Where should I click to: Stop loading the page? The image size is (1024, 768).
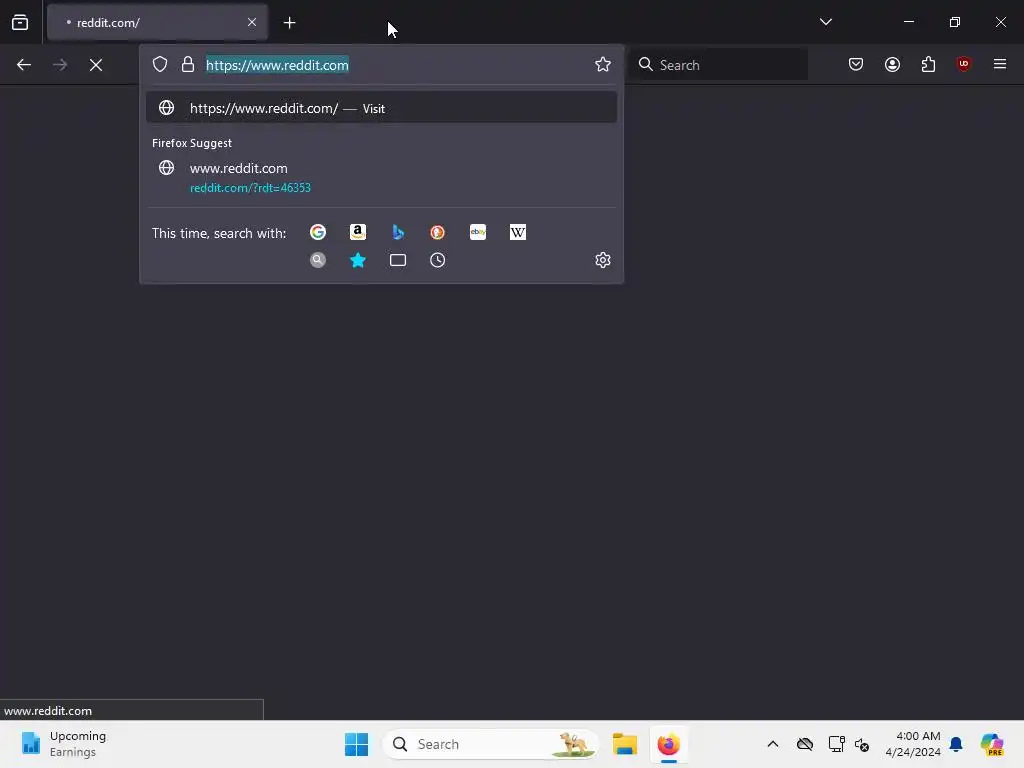pyautogui.click(x=96, y=65)
